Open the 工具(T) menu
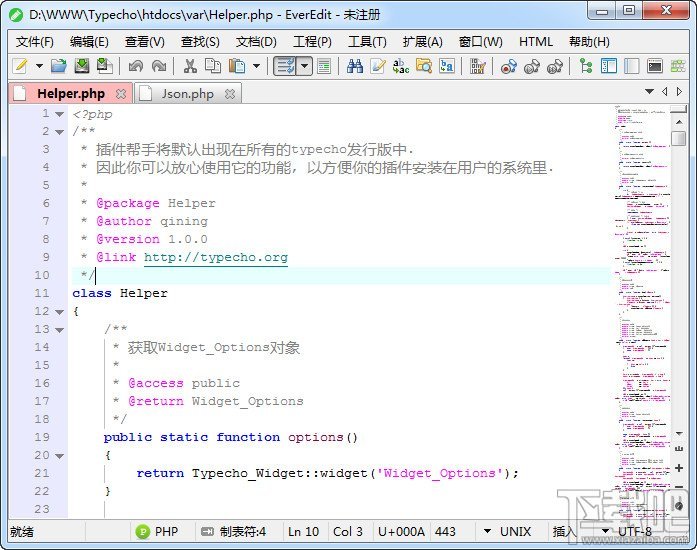The image size is (697, 550). 367,42
